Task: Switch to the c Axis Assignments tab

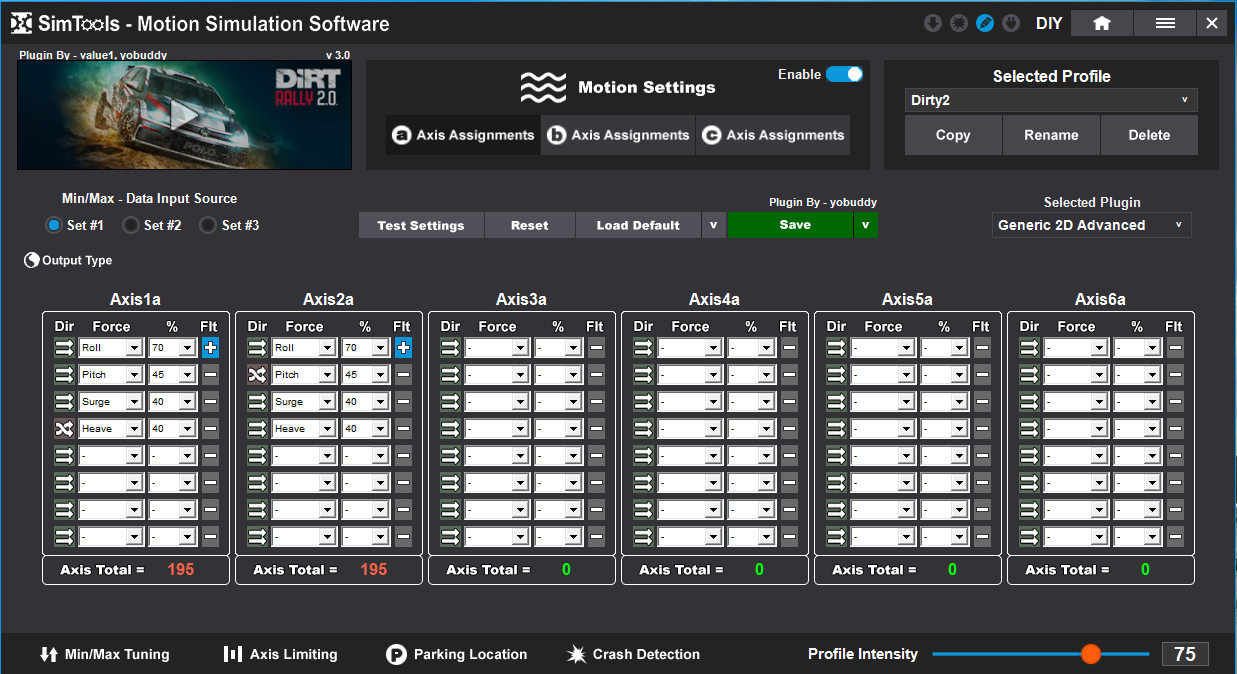Action: tap(773, 135)
